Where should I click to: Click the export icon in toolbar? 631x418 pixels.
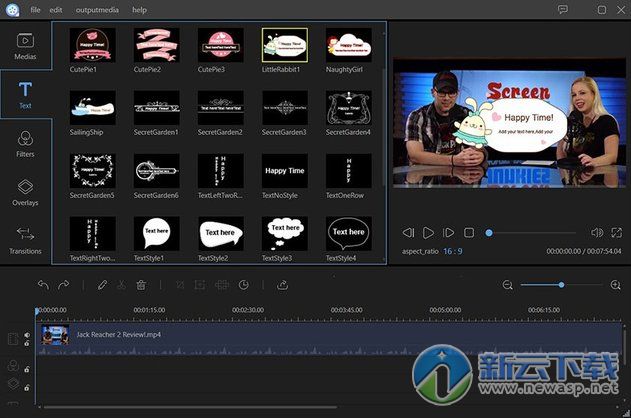pyautogui.click(x=283, y=285)
